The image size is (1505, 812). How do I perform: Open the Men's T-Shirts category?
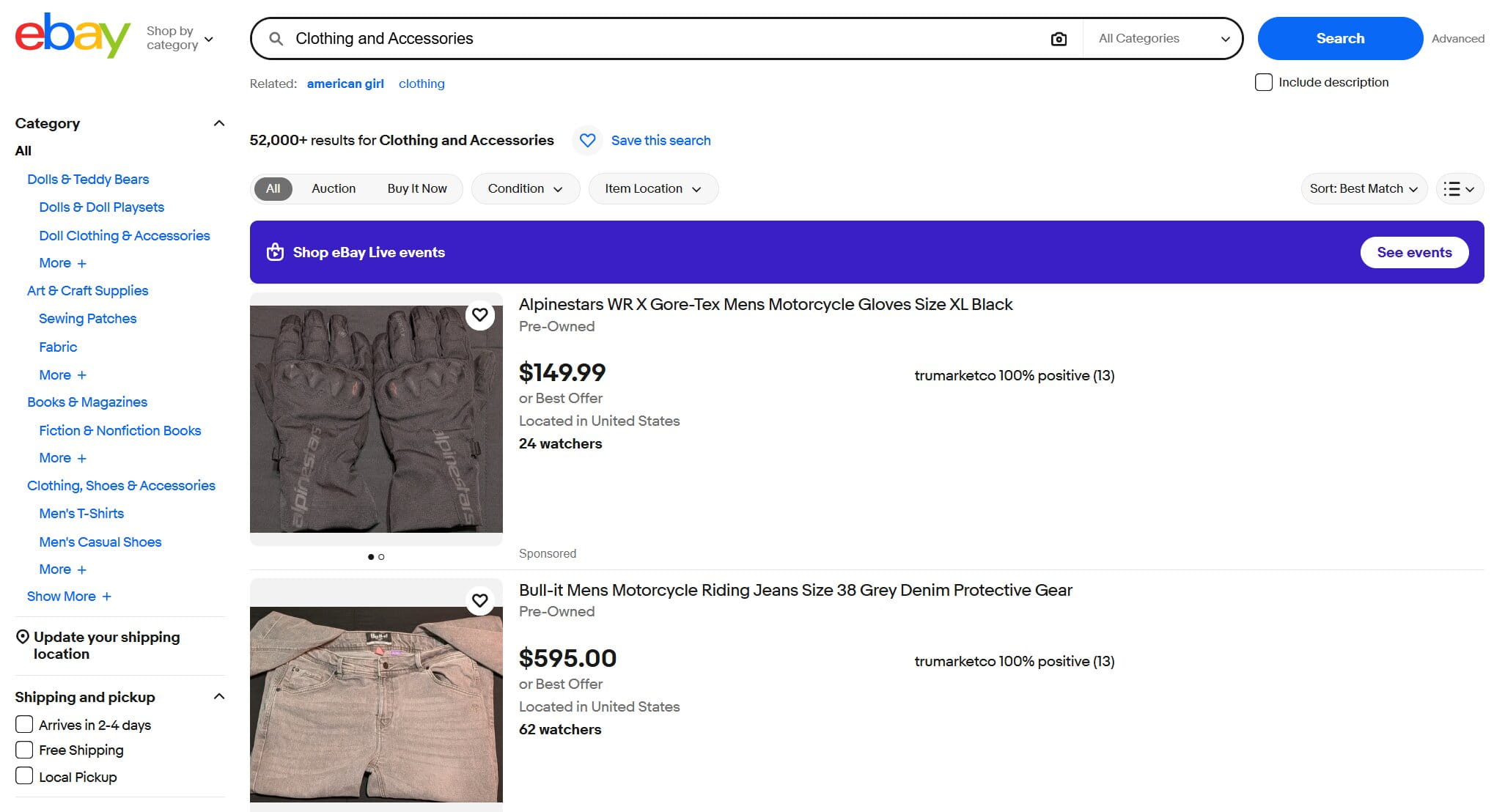click(81, 514)
